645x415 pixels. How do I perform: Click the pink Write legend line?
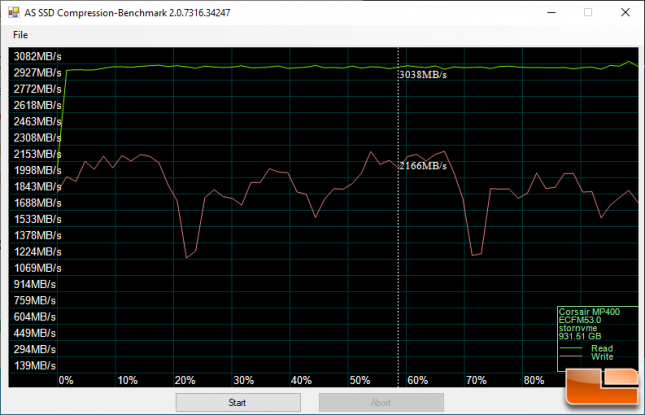(x=571, y=356)
